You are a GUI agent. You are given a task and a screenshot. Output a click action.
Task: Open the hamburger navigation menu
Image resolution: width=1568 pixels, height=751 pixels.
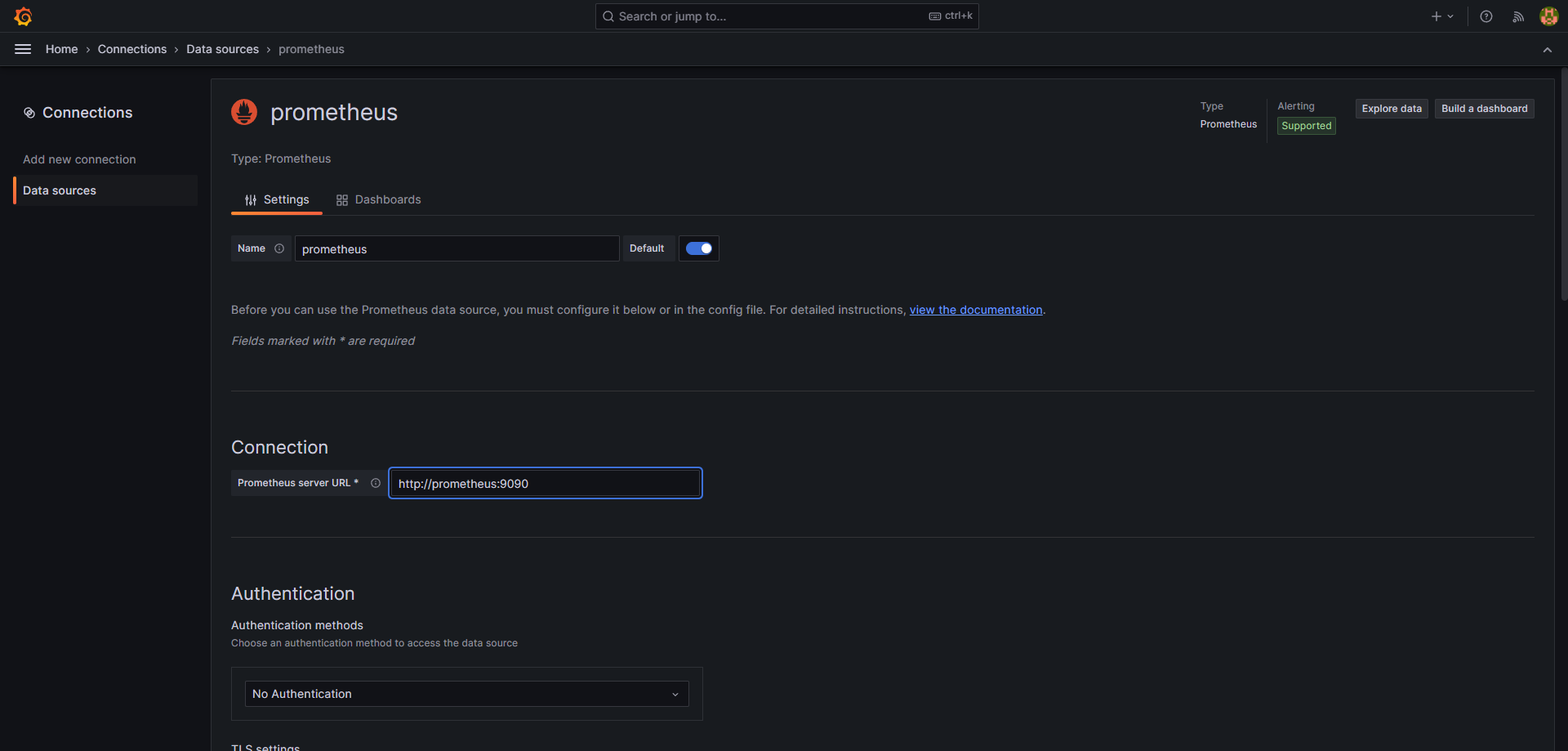23,49
